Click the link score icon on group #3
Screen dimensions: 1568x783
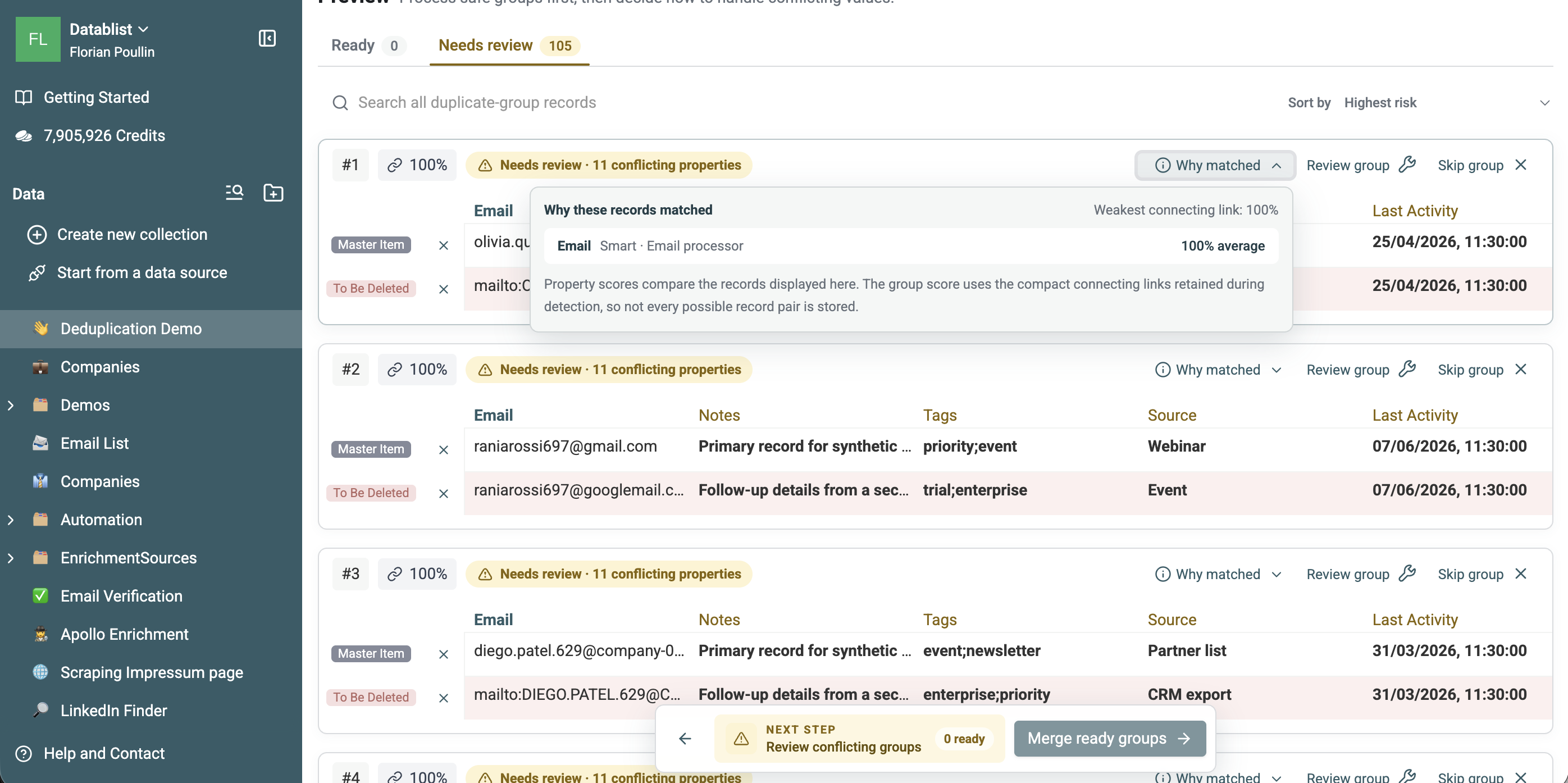(x=394, y=574)
